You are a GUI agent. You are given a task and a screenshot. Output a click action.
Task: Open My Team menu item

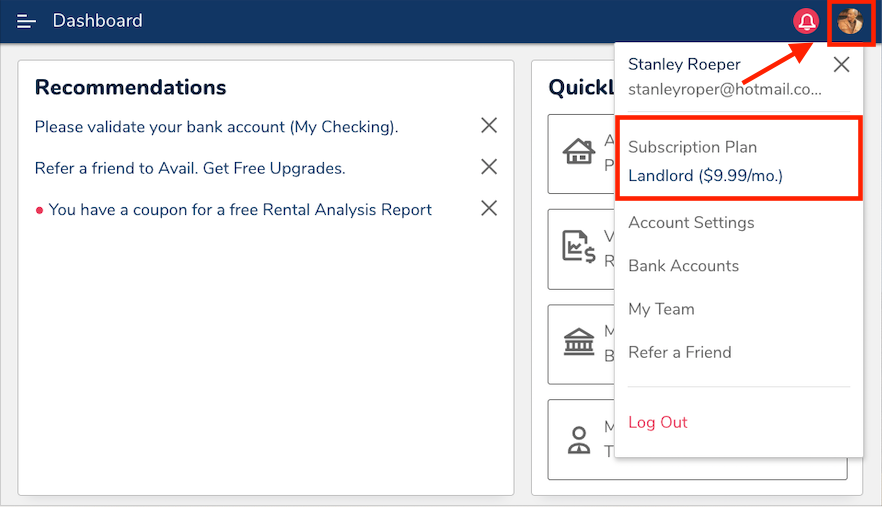tap(661, 309)
